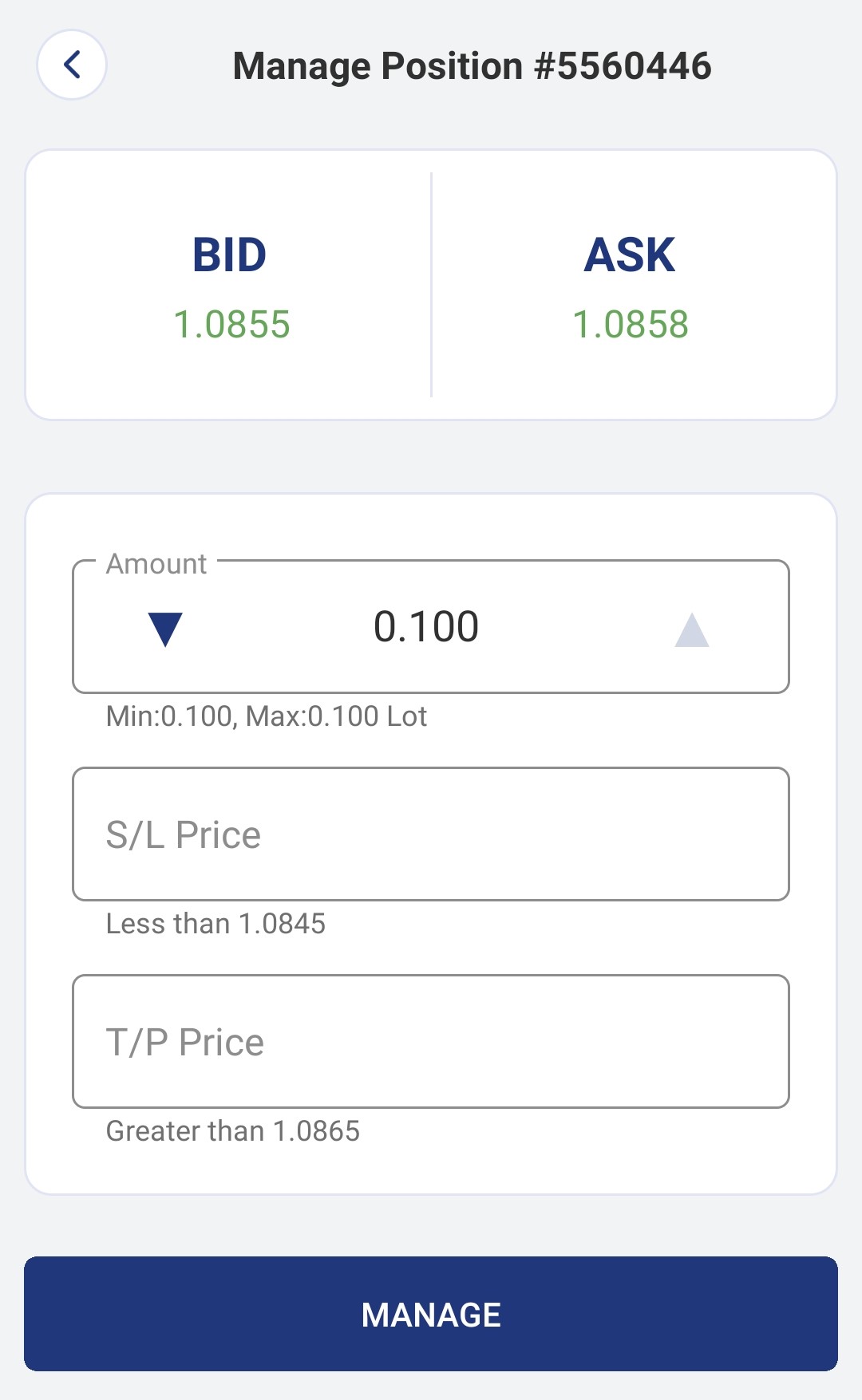Viewport: 862px width, 1400px height.
Task: Tap the 'Lot' unit text
Action: (407, 716)
